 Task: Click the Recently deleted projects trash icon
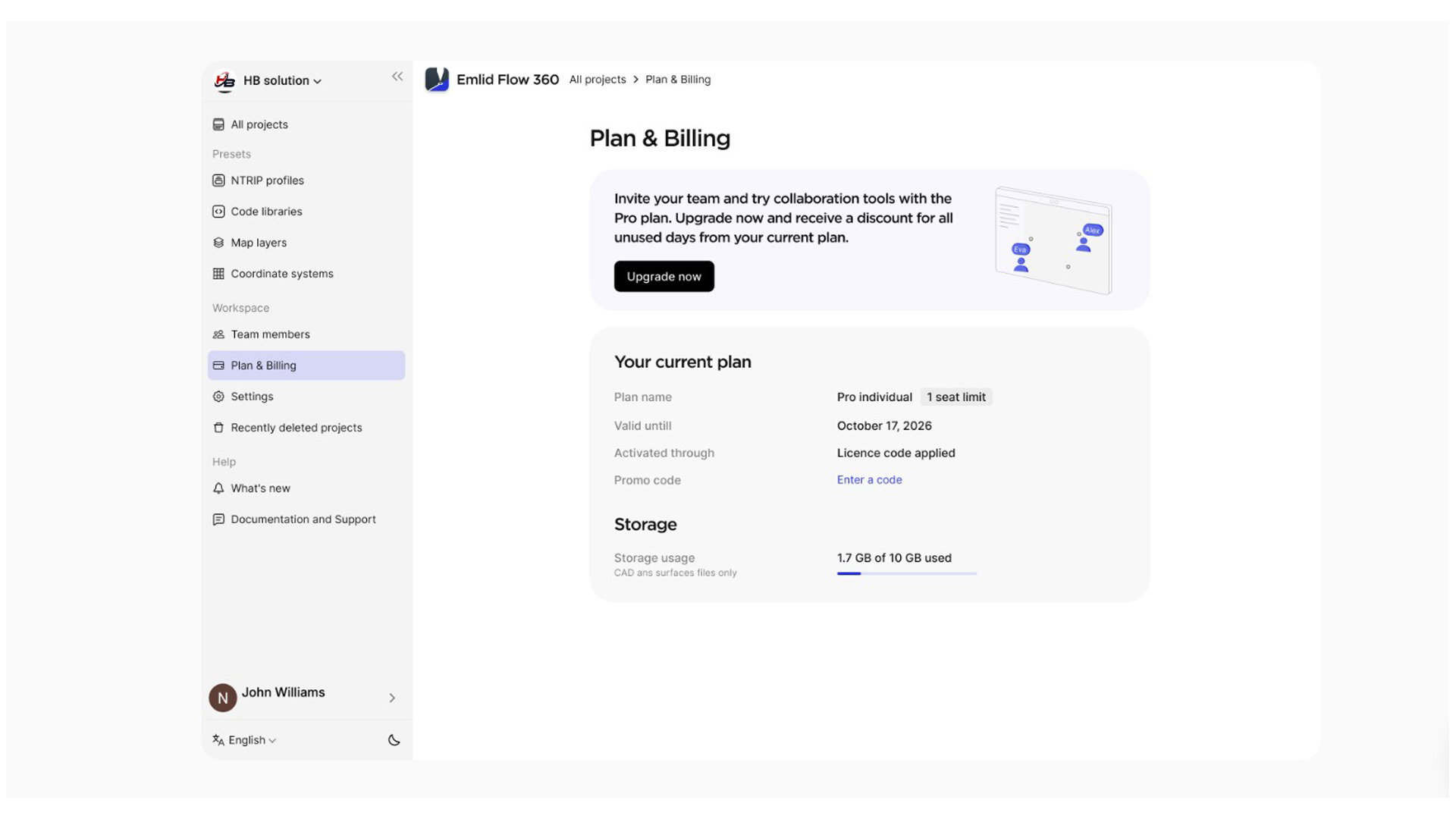(x=218, y=428)
